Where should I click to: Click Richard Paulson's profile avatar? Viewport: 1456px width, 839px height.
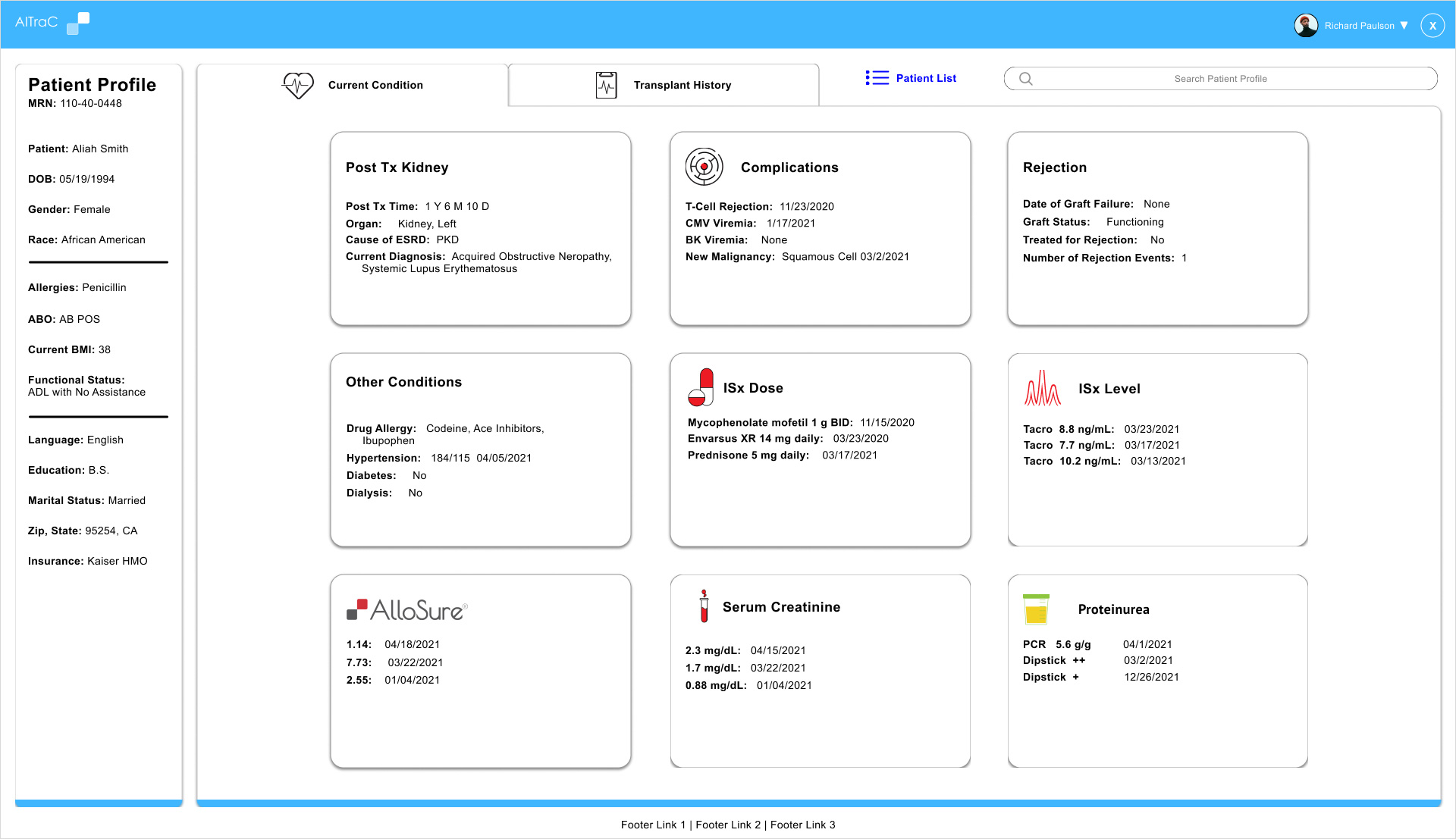tap(1306, 25)
